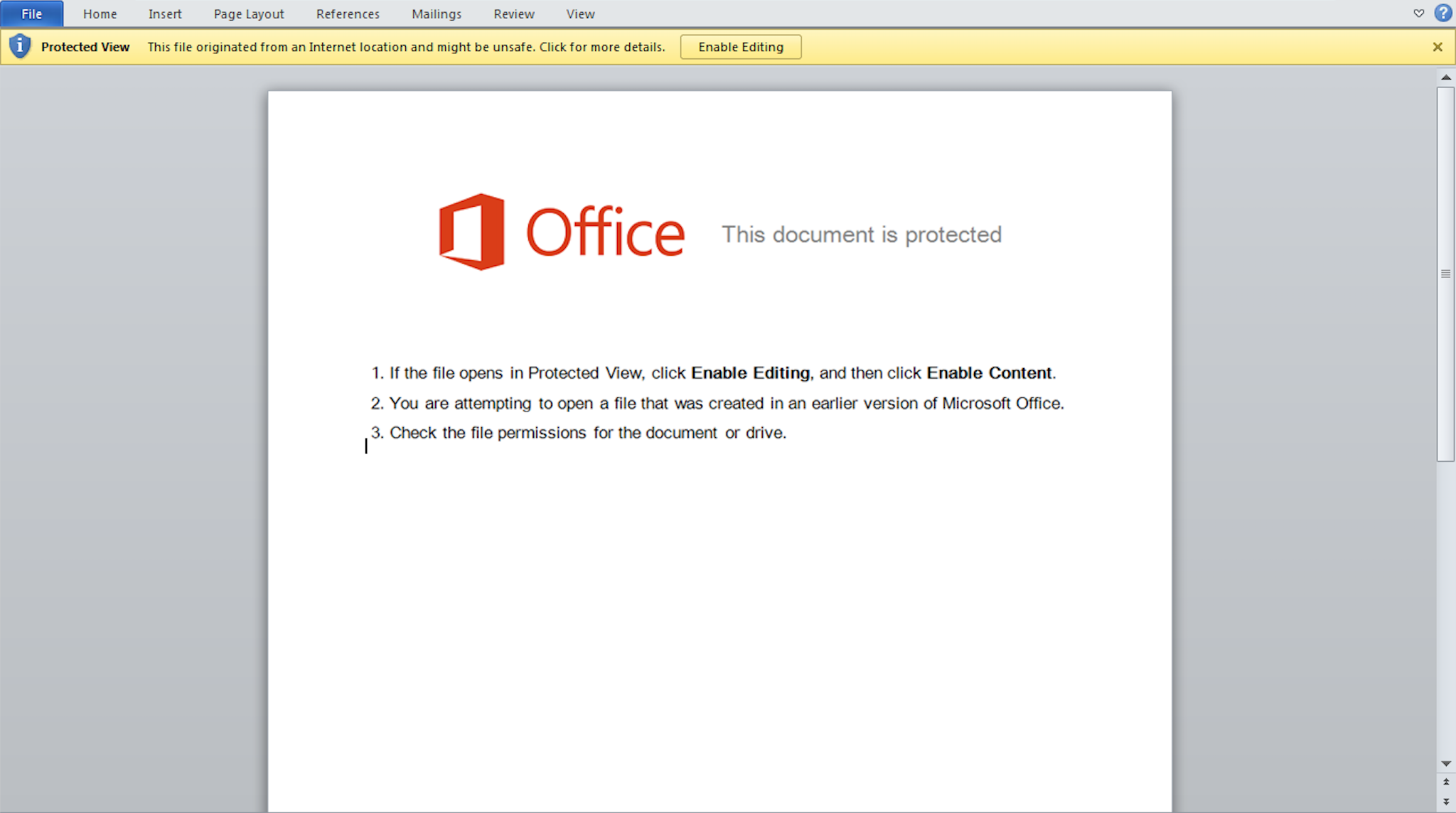Image resolution: width=1456 pixels, height=813 pixels.
Task: Click the Office logo image
Action: click(562, 232)
